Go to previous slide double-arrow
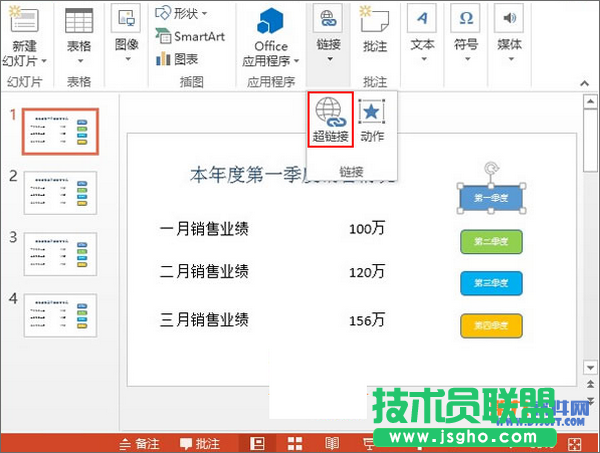600x453 pixels. click(590, 384)
